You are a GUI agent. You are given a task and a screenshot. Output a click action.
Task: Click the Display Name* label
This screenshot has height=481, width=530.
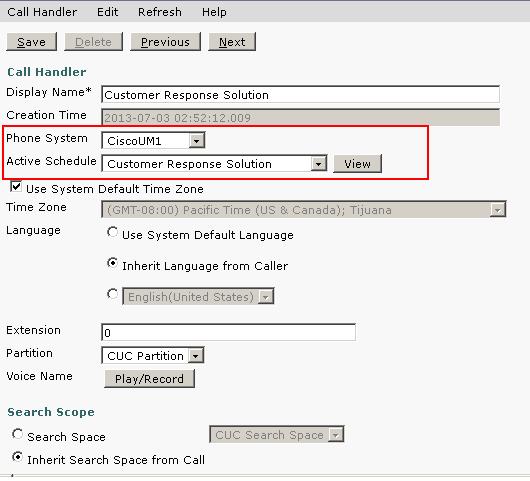pos(49,92)
